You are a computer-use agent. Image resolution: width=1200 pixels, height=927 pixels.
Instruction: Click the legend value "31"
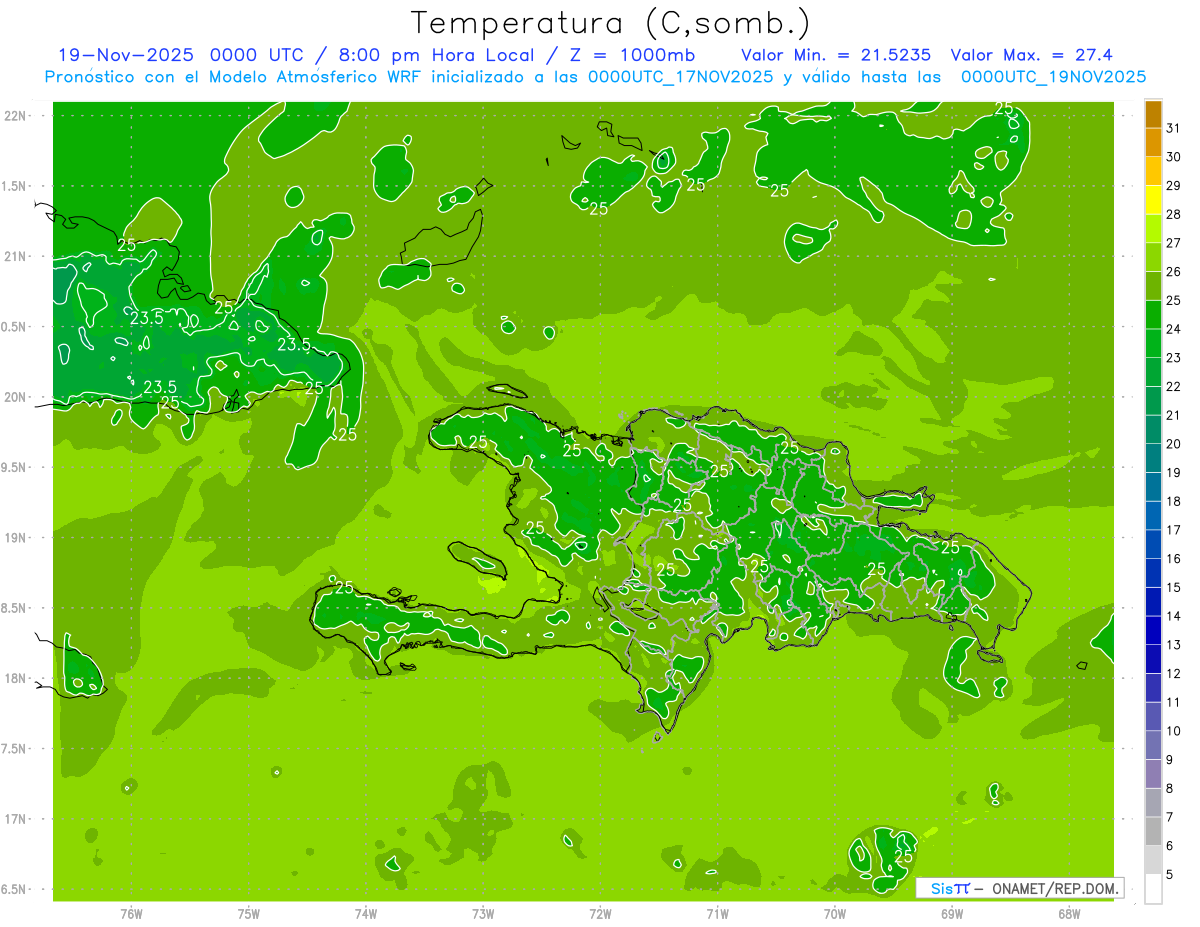1174,128
